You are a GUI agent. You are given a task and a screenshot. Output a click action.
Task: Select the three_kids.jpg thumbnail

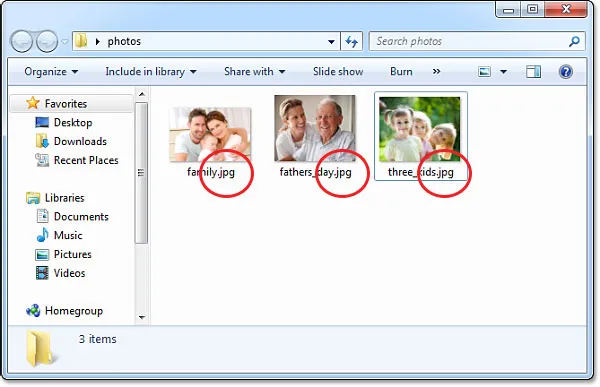coord(420,129)
